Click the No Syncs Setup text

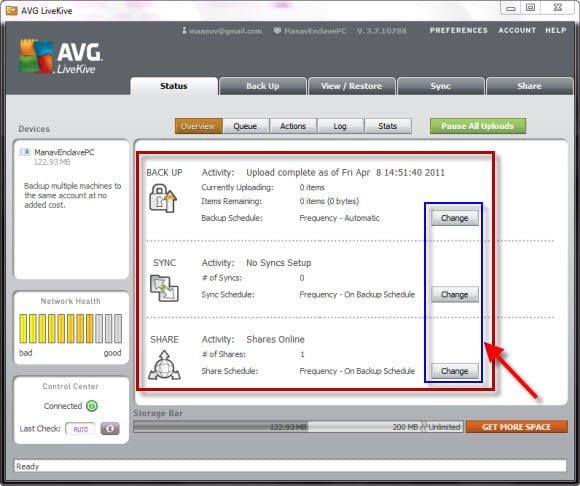(279, 263)
